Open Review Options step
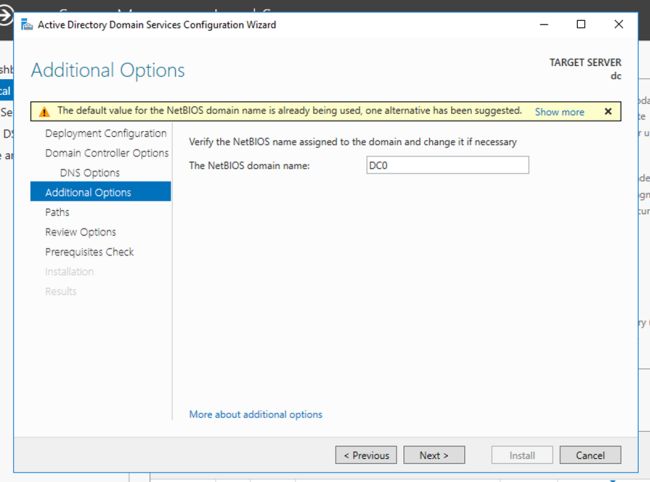The height and width of the screenshot is (482, 650). click(x=80, y=232)
